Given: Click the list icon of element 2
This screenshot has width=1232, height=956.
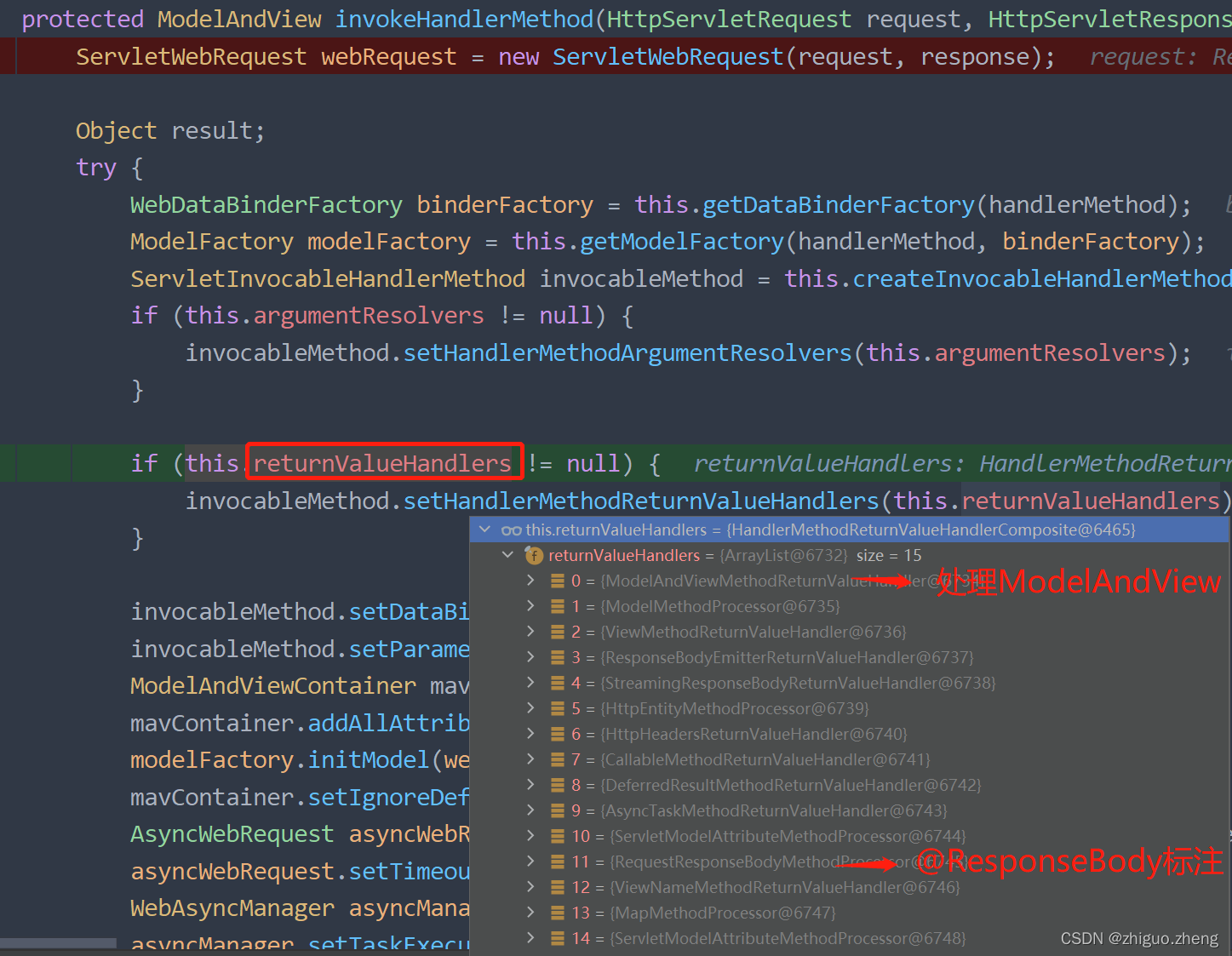Looking at the screenshot, I should click(558, 632).
